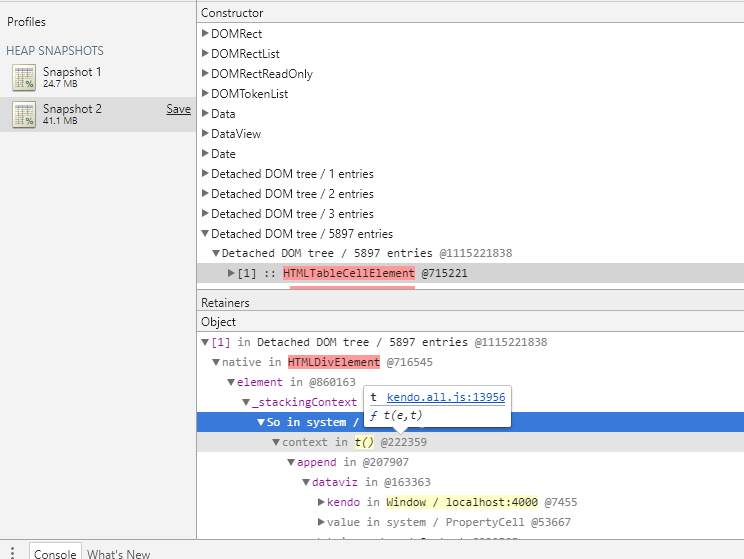Click the Window / localhost:4000 label
The height and width of the screenshot is (559, 744).
tap(462, 502)
